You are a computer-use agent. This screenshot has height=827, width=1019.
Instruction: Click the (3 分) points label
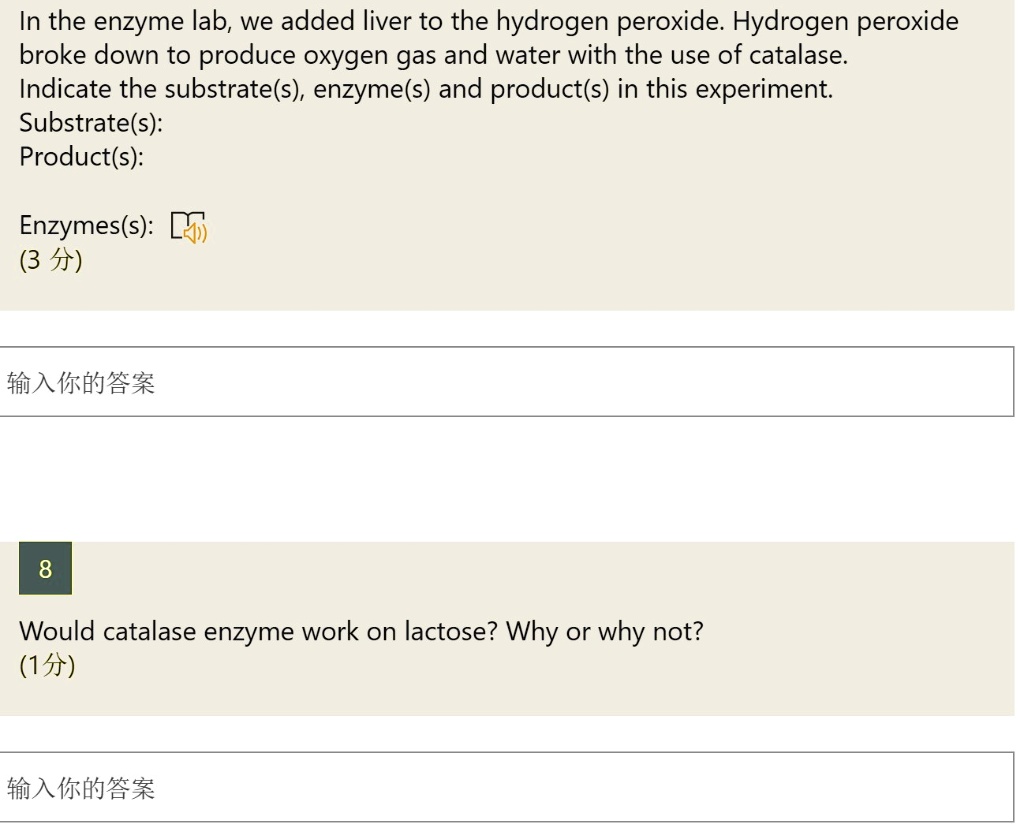coord(51,260)
